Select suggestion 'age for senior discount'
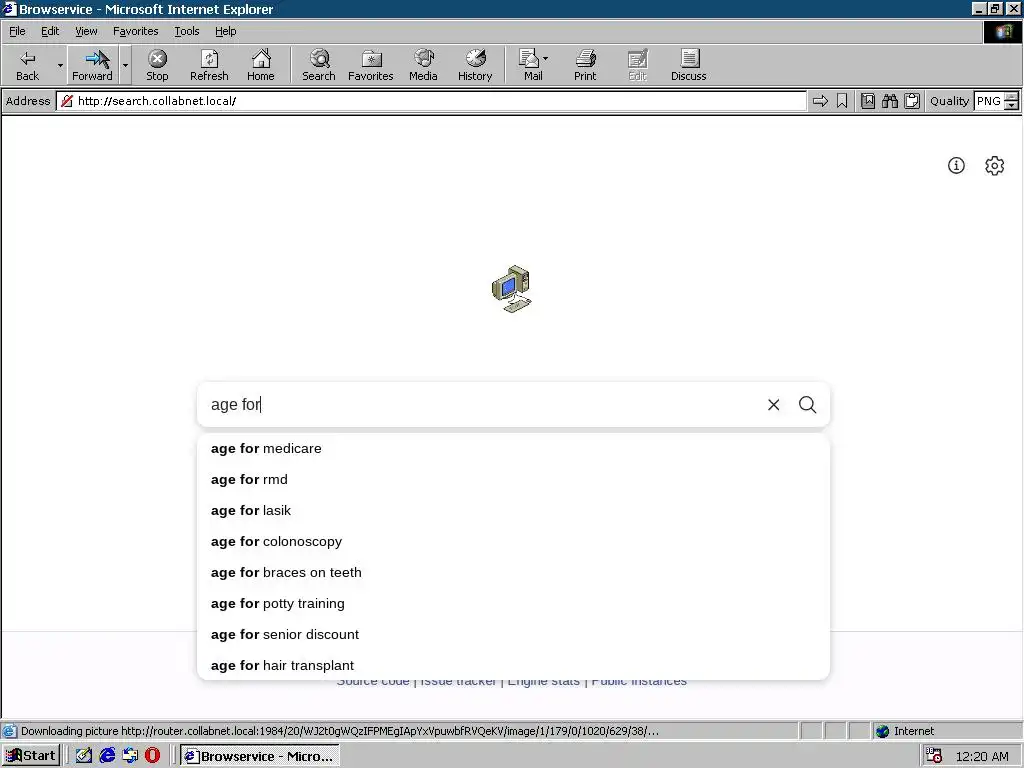 click(x=513, y=635)
